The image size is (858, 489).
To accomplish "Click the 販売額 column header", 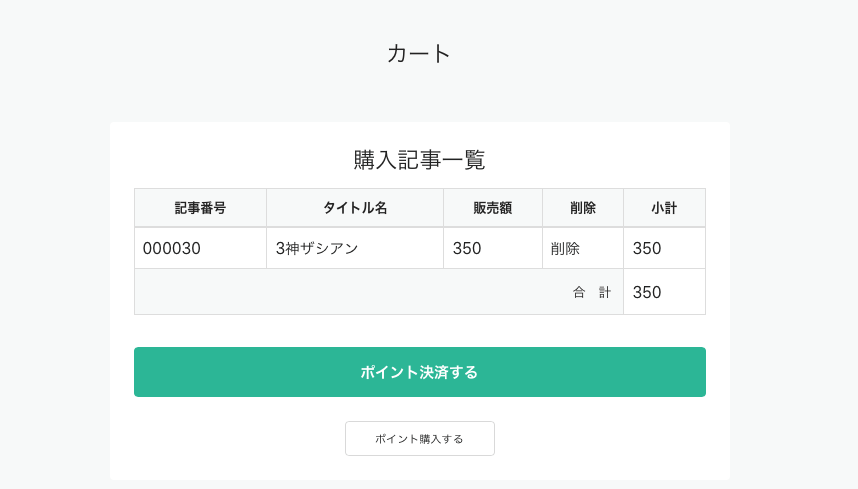I will [492, 208].
